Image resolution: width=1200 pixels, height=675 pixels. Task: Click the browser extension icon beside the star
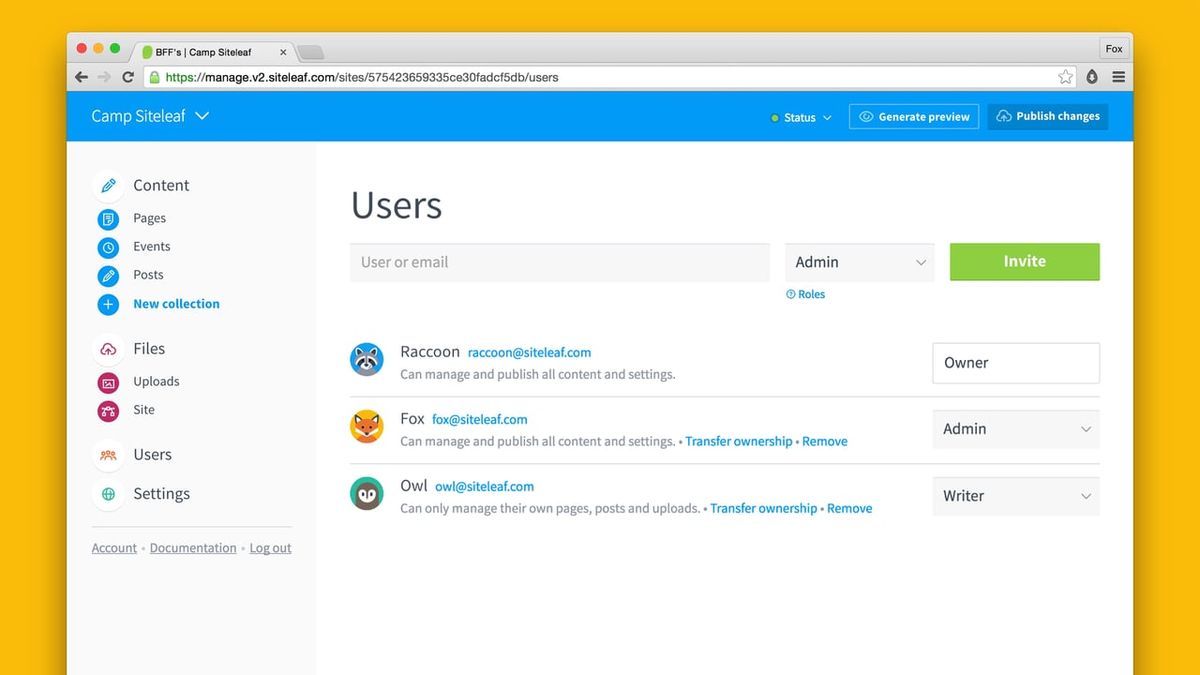pos(1092,77)
